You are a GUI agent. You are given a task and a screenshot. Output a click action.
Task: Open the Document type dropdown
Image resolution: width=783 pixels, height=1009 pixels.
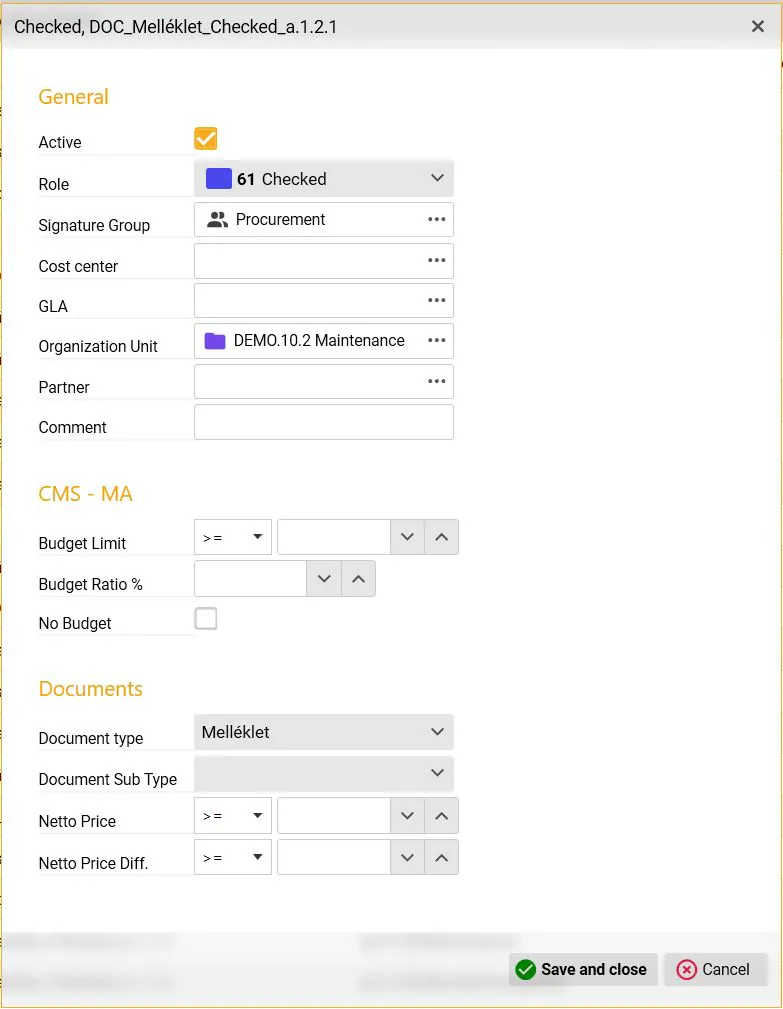(x=324, y=732)
